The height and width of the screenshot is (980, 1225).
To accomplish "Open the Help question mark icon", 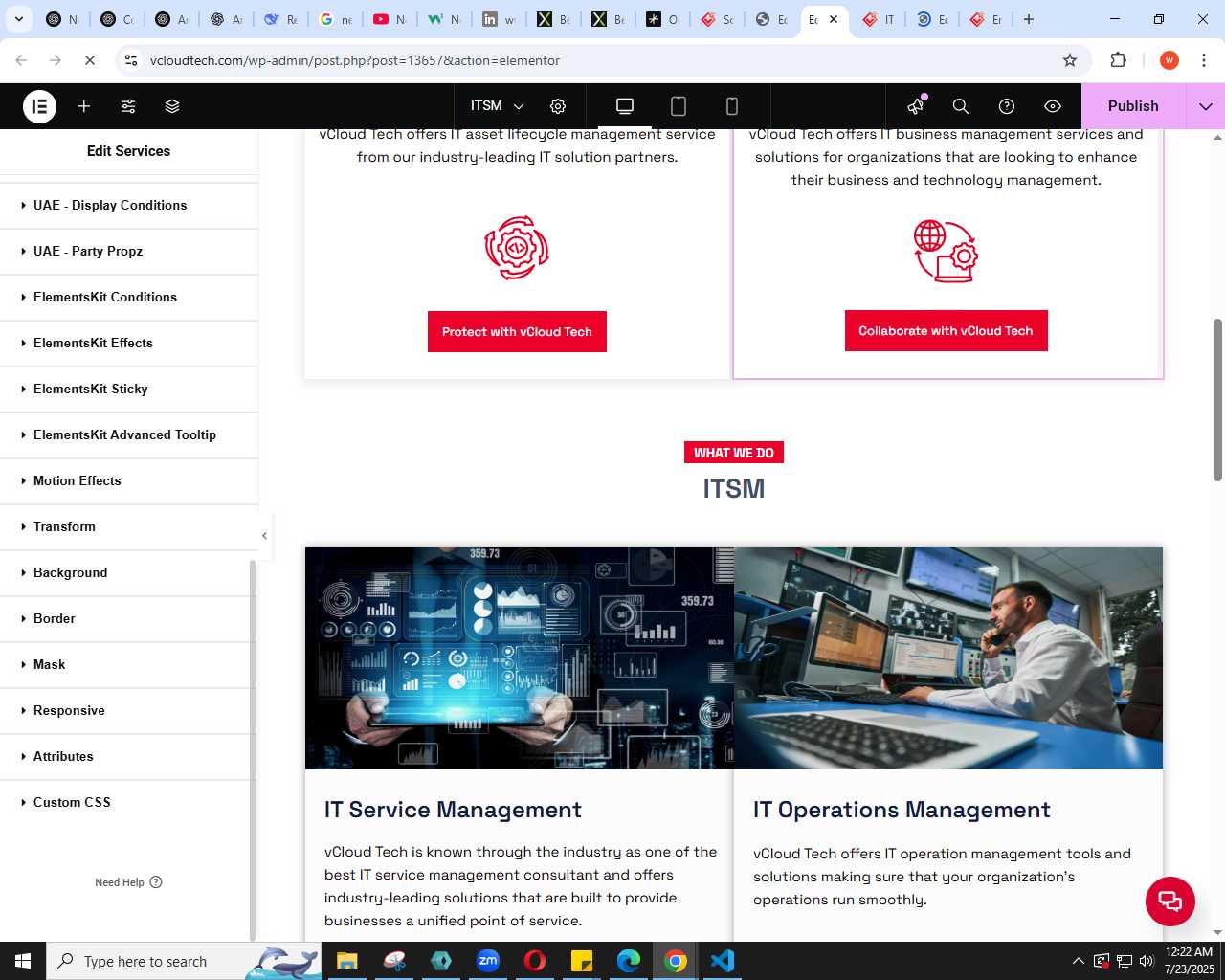I will click(1007, 106).
